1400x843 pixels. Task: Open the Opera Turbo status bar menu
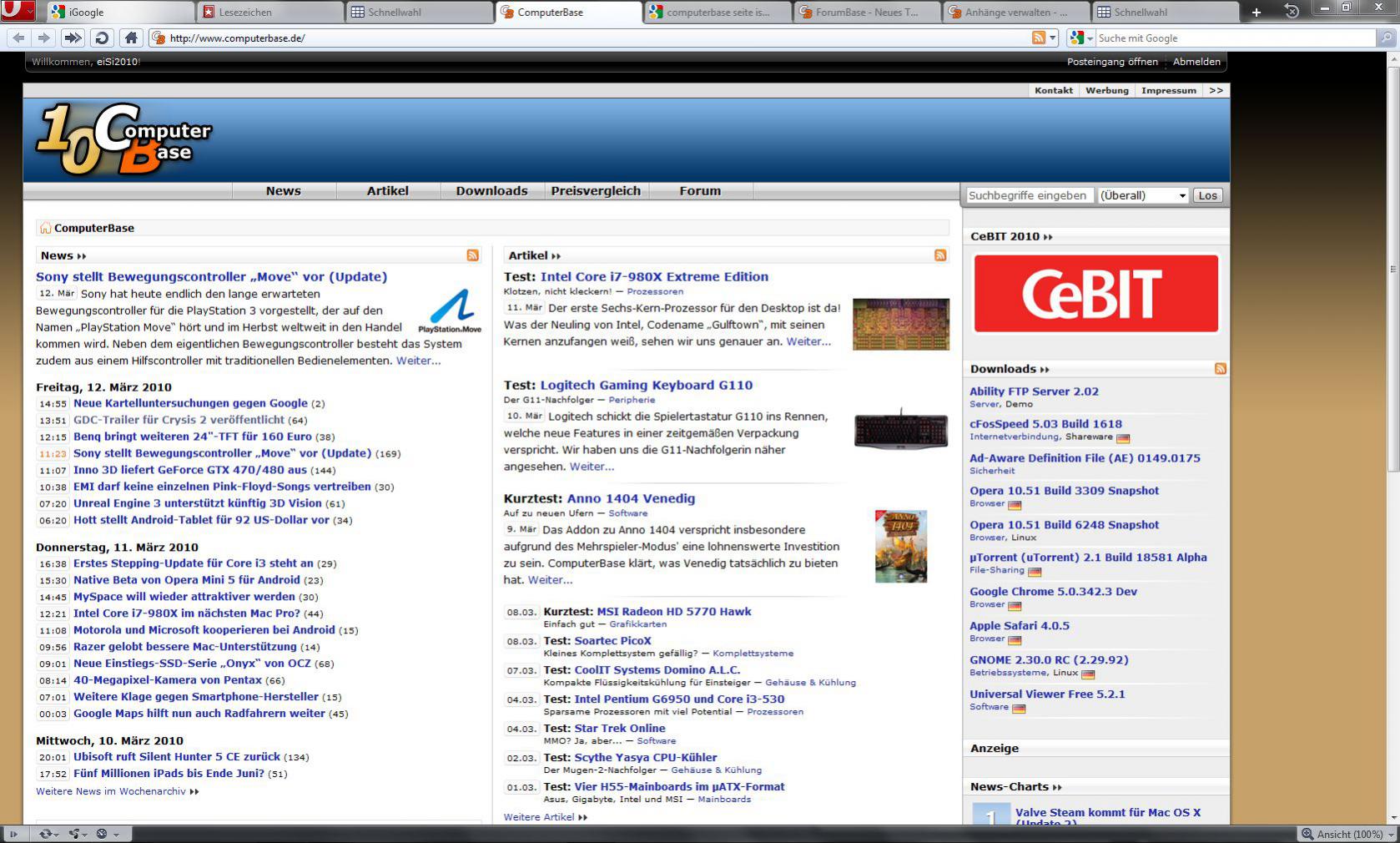(107, 834)
